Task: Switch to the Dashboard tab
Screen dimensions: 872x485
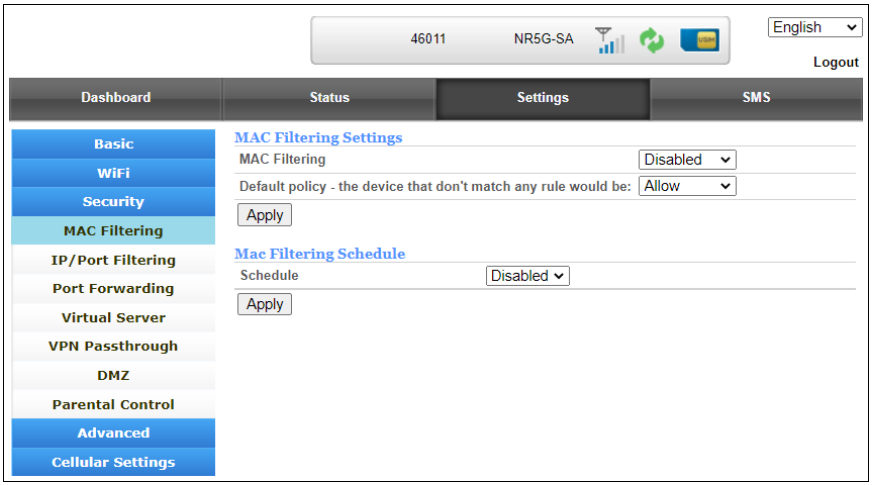Action: pyautogui.click(x=116, y=98)
